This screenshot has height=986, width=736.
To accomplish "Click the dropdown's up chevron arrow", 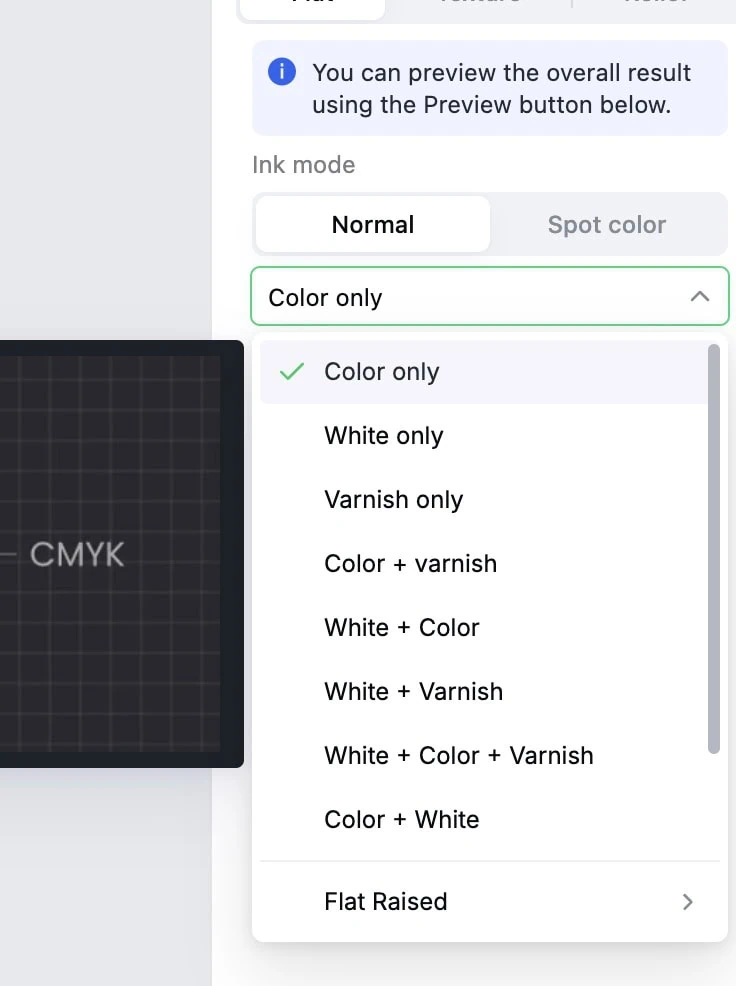I will (700, 297).
